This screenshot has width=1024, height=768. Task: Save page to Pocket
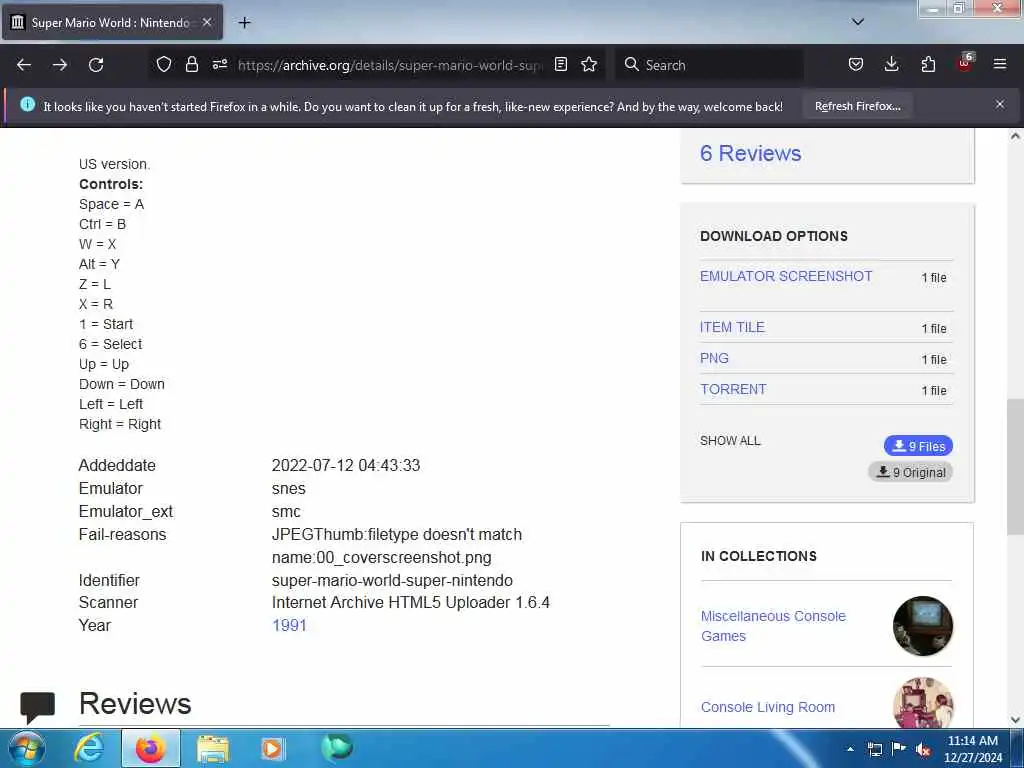(856, 64)
